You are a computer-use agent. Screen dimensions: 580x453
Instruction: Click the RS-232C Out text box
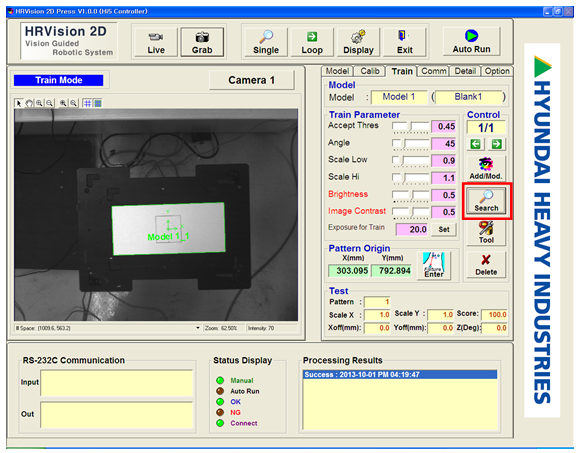pos(117,415)
